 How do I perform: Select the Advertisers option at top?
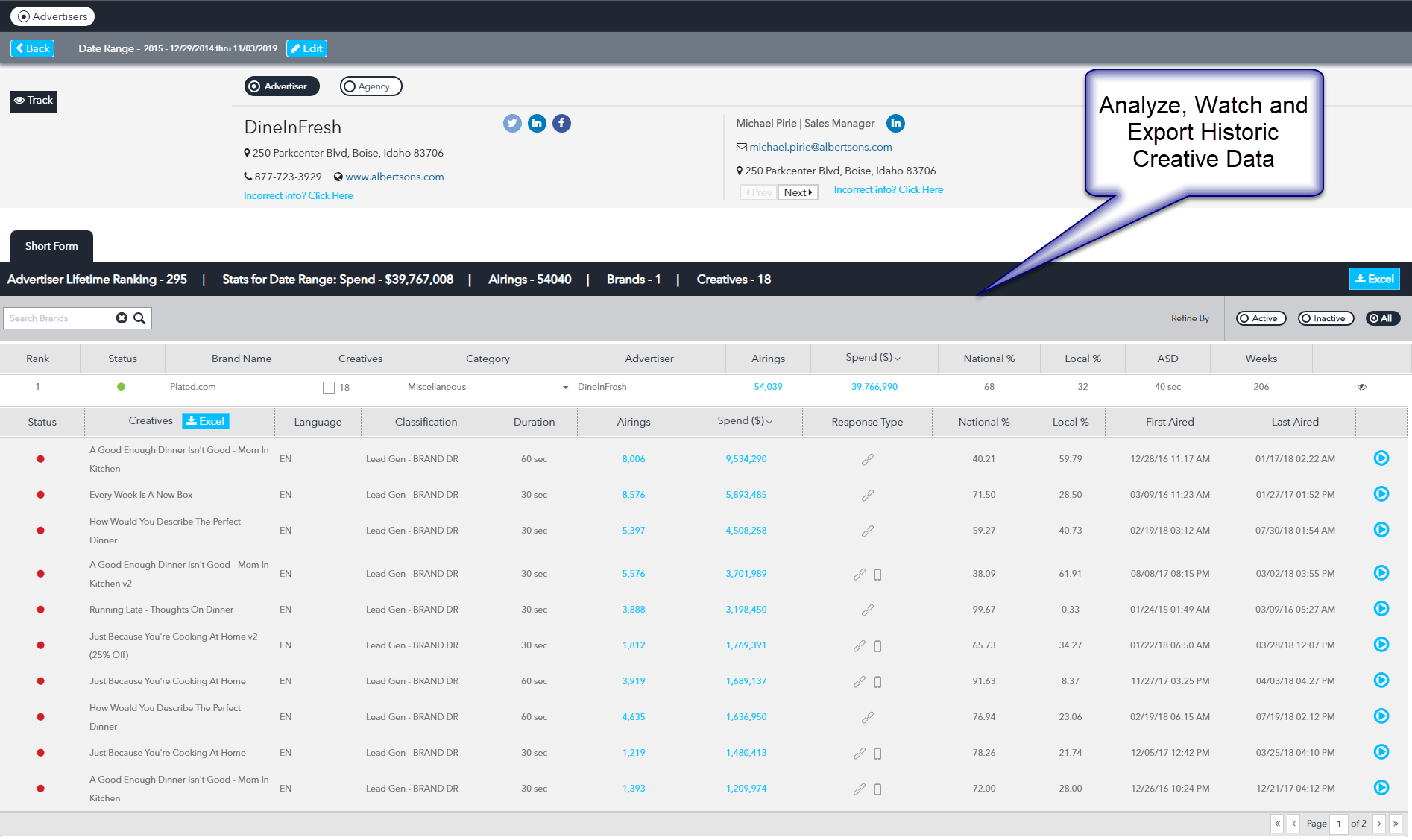point(52,16)
